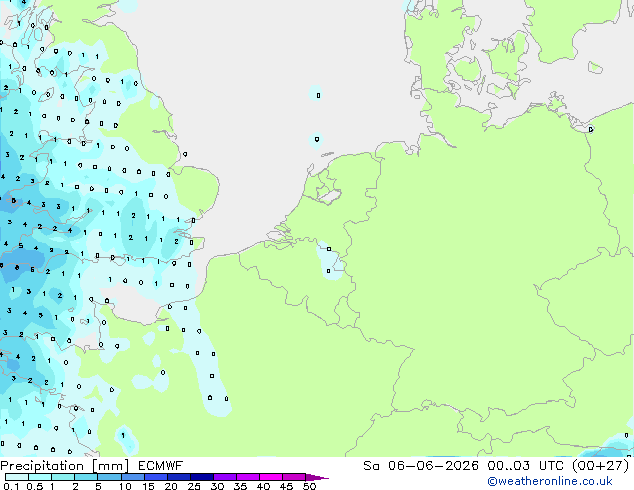Select the 20 to 25 mm dark blue swatch

click(x=179, y=477)
